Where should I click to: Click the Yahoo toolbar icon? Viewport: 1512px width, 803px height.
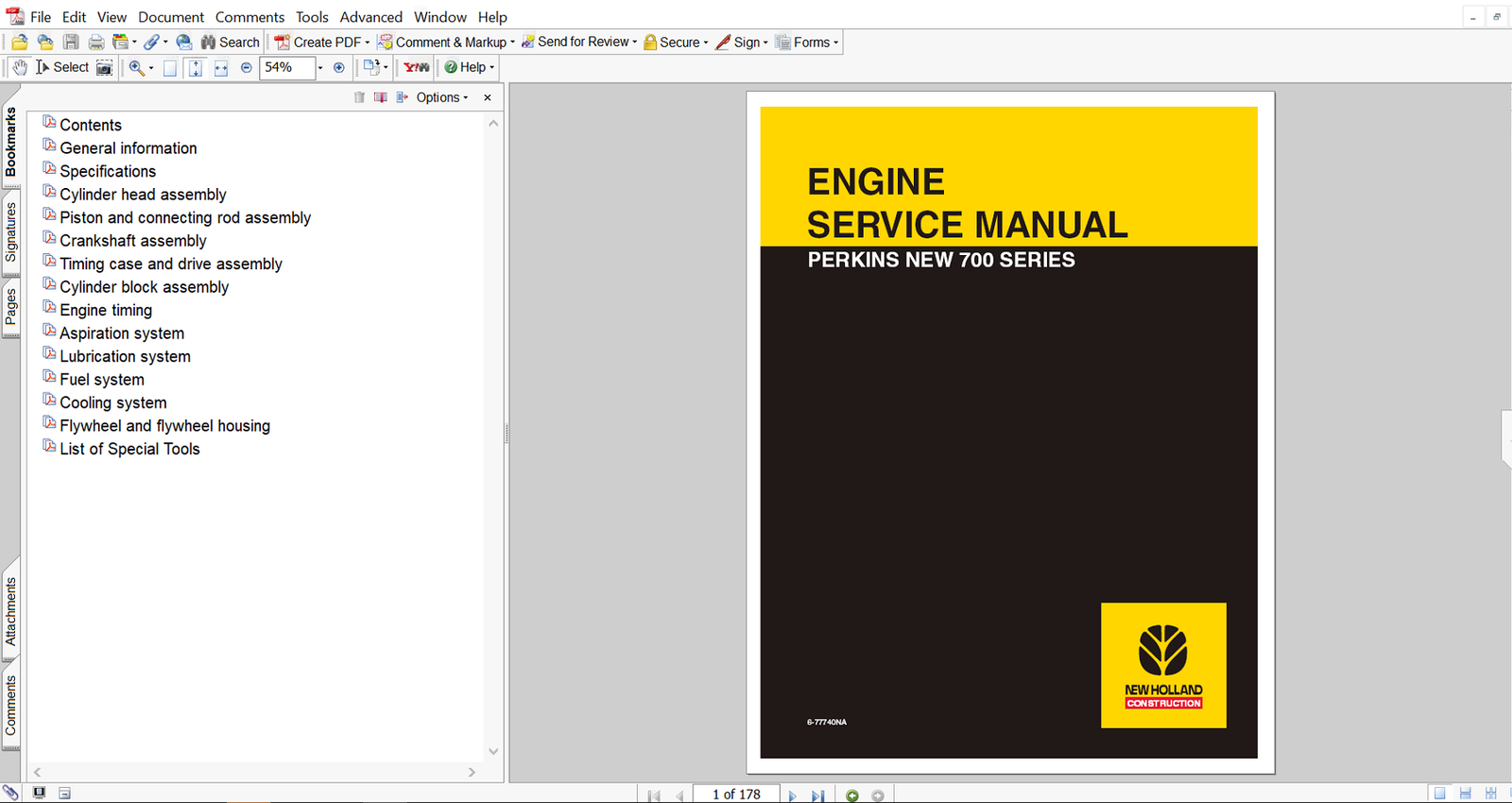(x=416, y=68)
